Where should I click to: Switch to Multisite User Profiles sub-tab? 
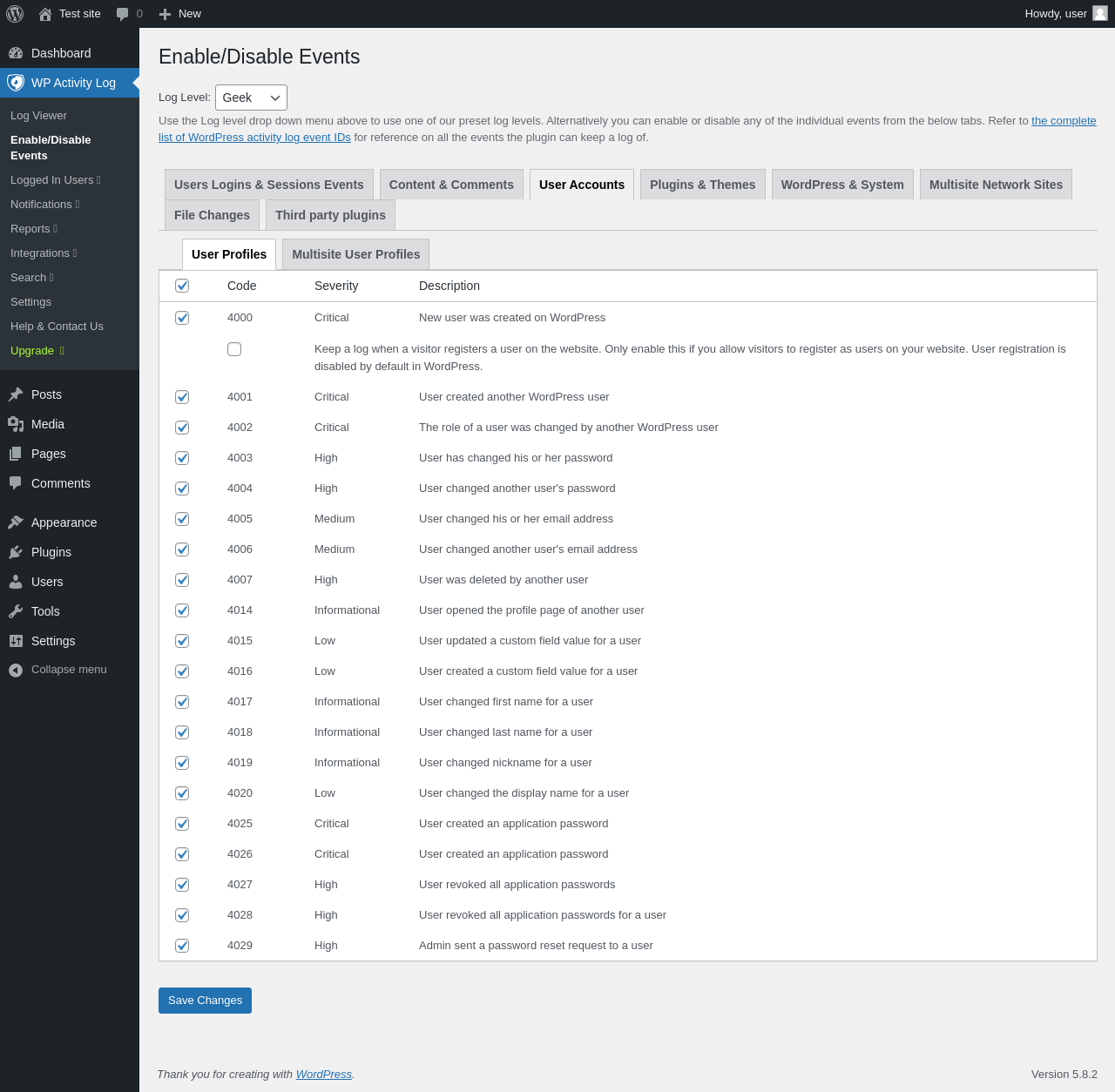pos(356,254)
